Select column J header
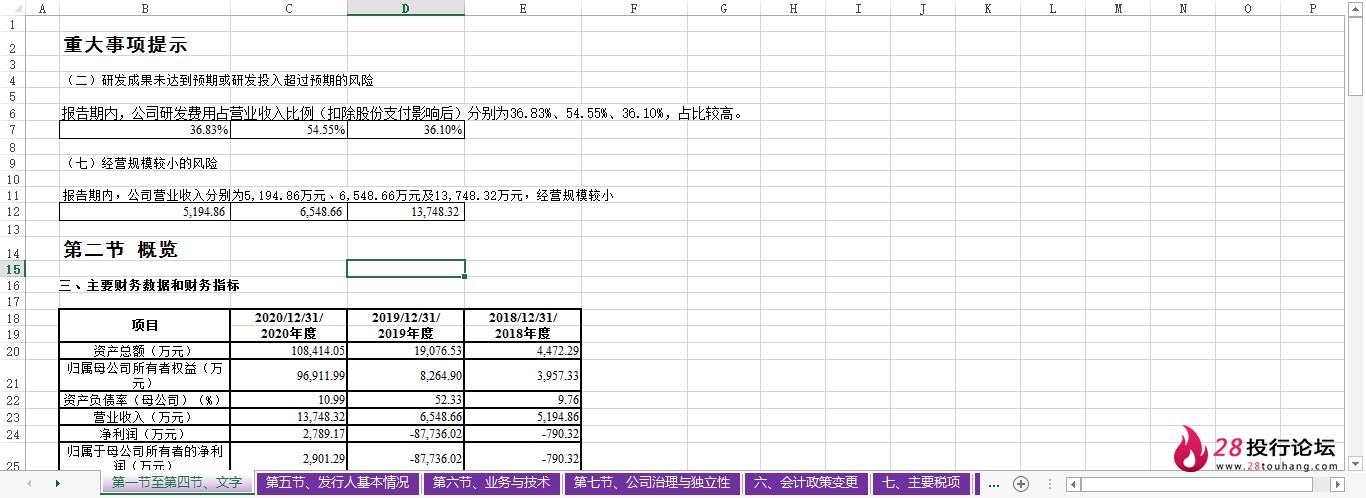This screenshot has height=498, width=1366. [922, 8]
